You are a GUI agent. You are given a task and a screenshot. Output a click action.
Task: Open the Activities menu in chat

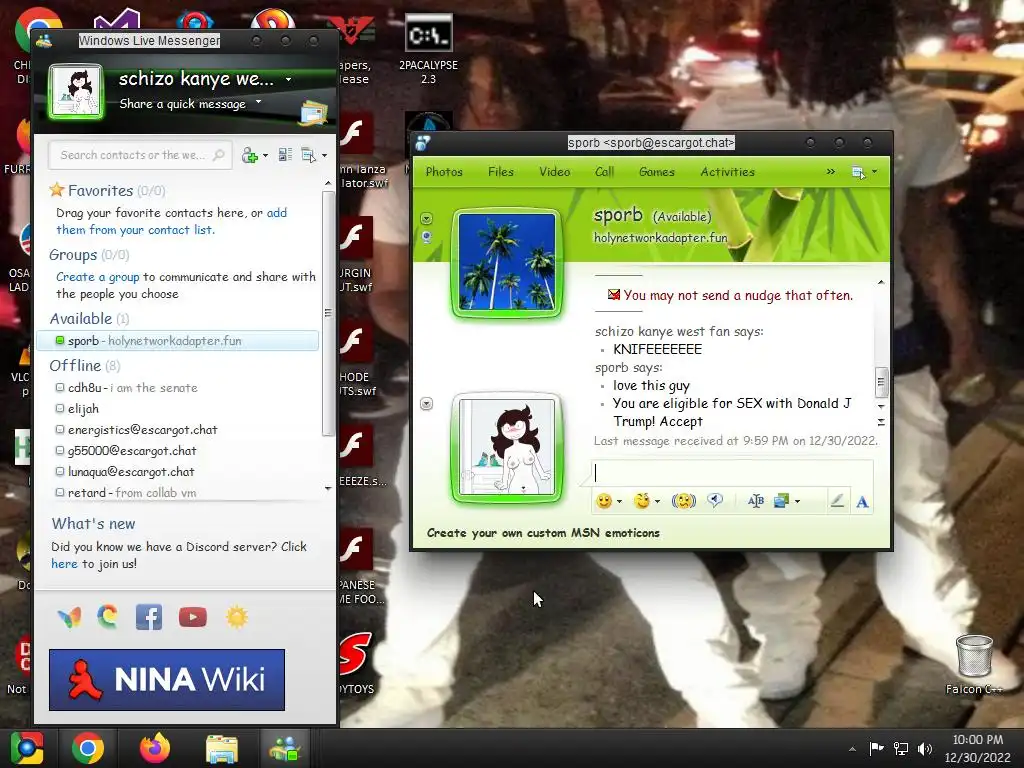coord(728,172)
